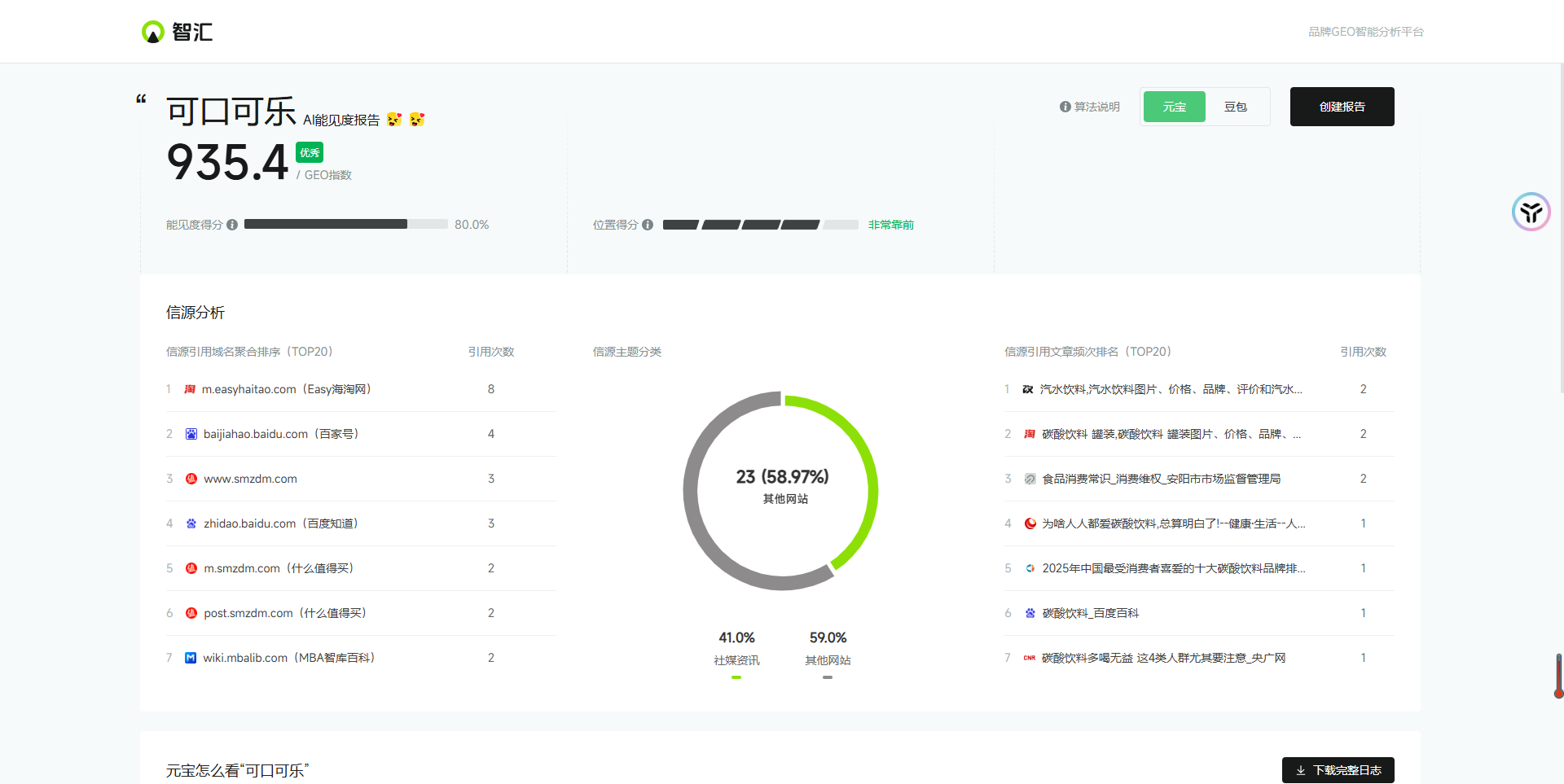Switch to the 元宝 model tab
1564x784 pixels.
click(x=1174, y=107)
